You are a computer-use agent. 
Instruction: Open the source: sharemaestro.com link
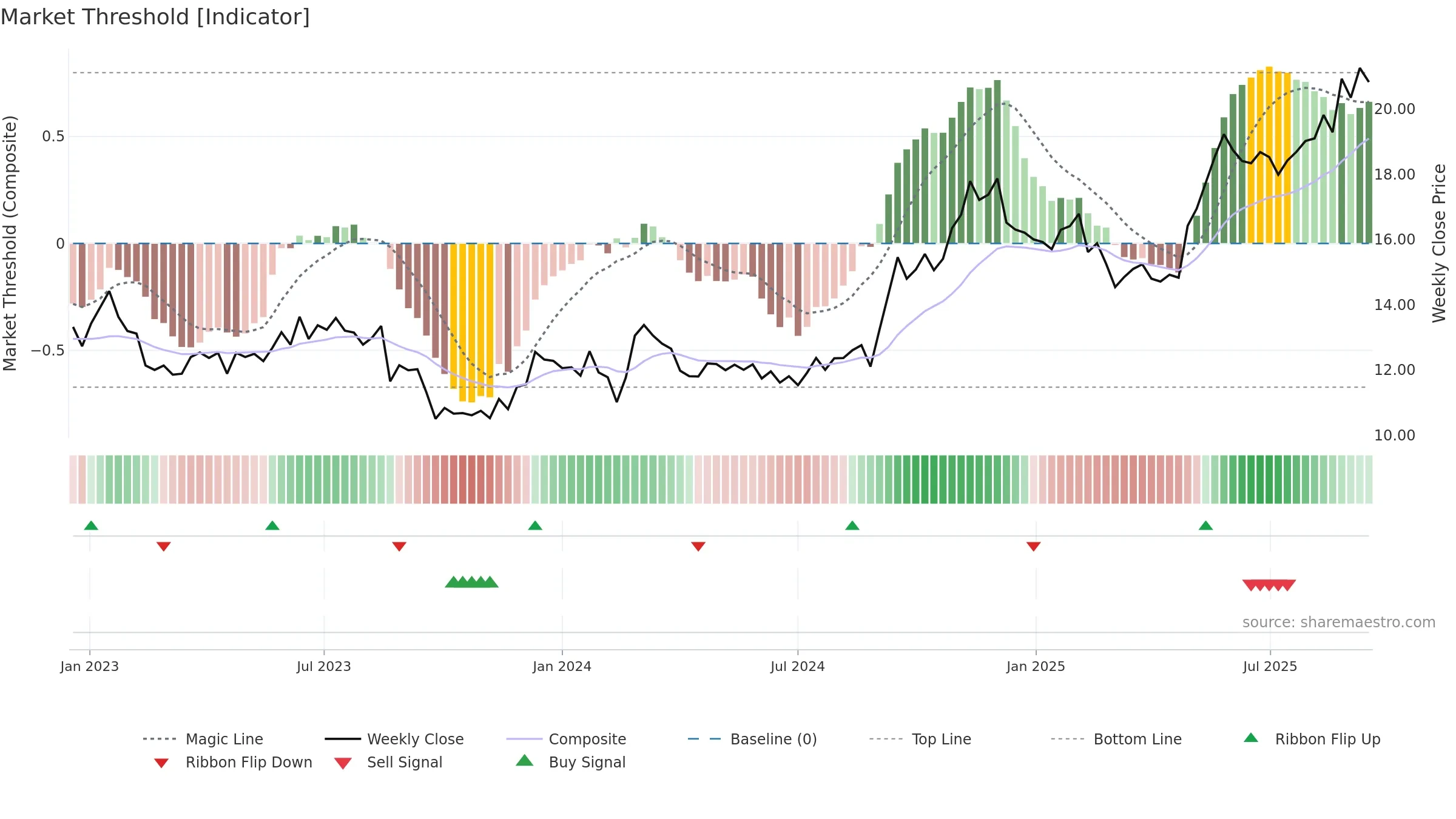point(1339,622)
